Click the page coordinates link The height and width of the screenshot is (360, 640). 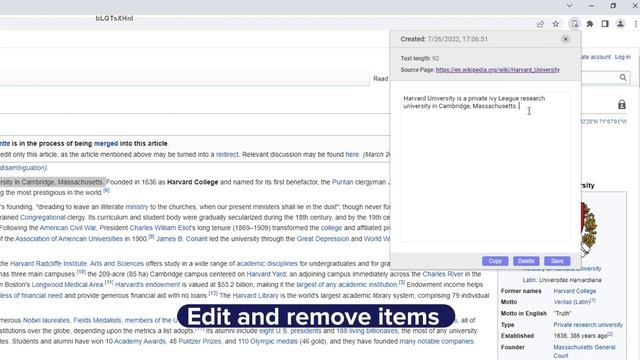604,122
